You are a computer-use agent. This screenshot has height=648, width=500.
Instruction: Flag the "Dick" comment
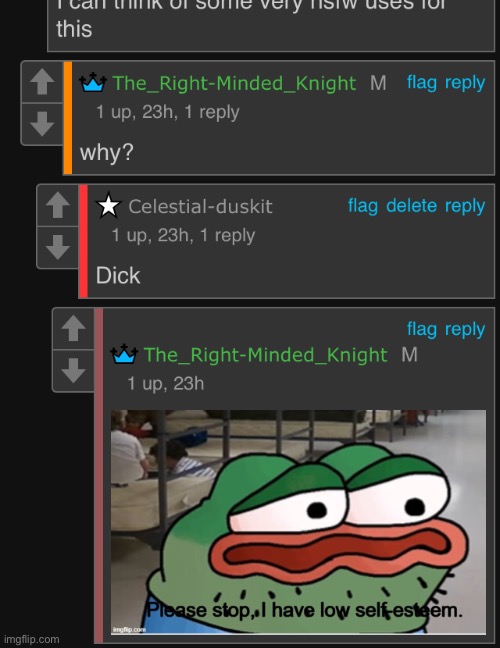(x=363, y=206)
